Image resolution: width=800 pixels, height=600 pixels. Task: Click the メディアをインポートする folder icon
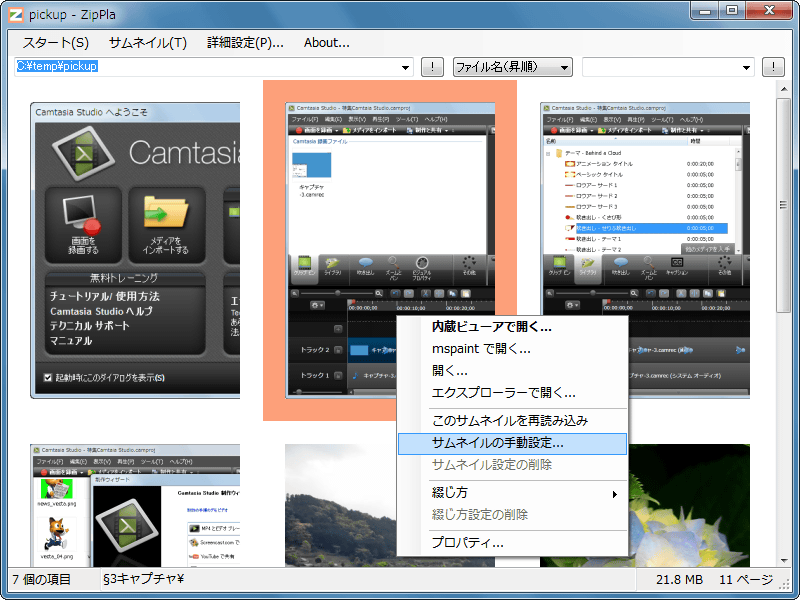166,224
